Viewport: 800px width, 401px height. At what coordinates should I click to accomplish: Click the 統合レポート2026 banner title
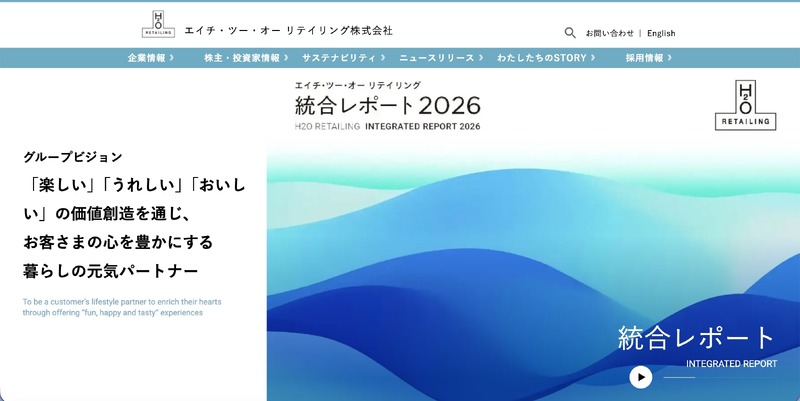click(x=387, y=106)
